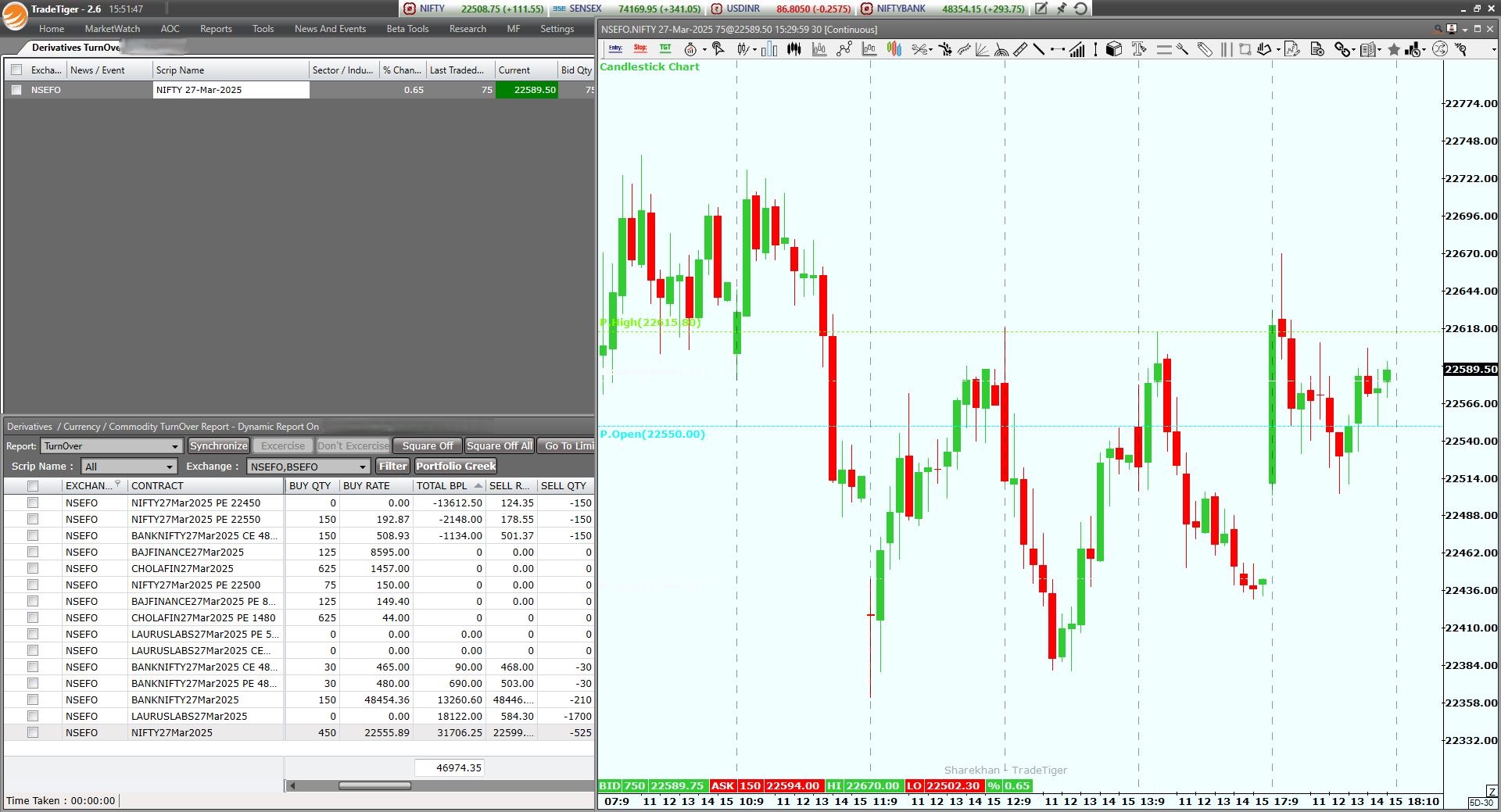Click the Filter button
This screenshot has width=1501, height=812.
tap(393, 466)
